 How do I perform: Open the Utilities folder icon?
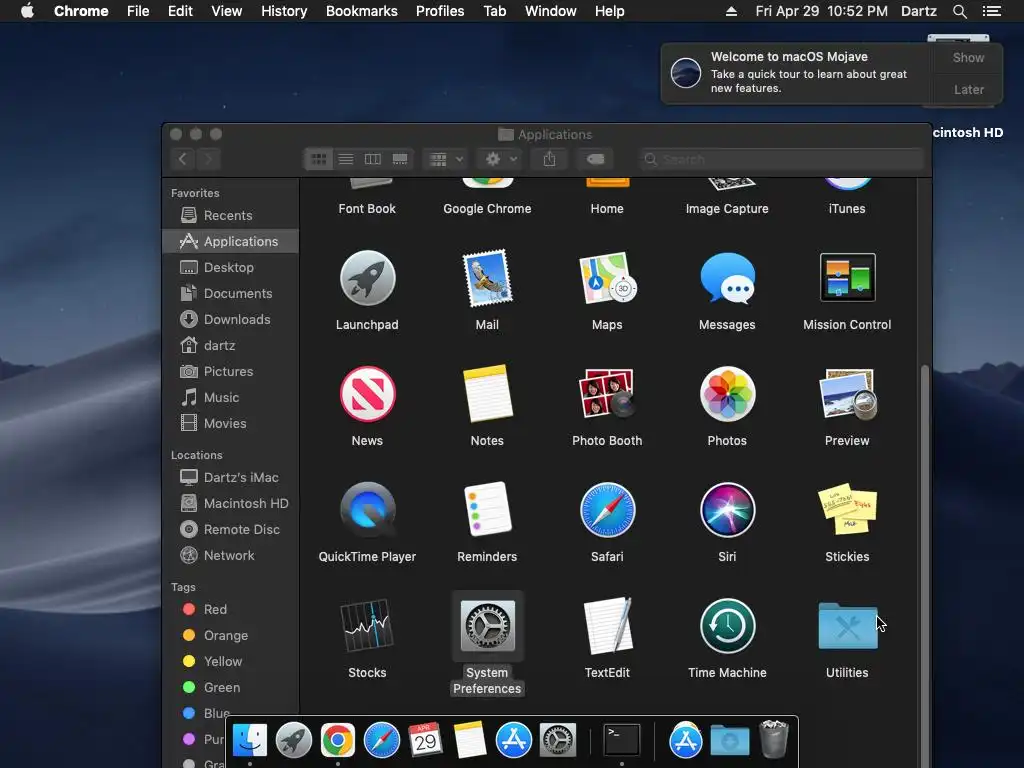847,626
